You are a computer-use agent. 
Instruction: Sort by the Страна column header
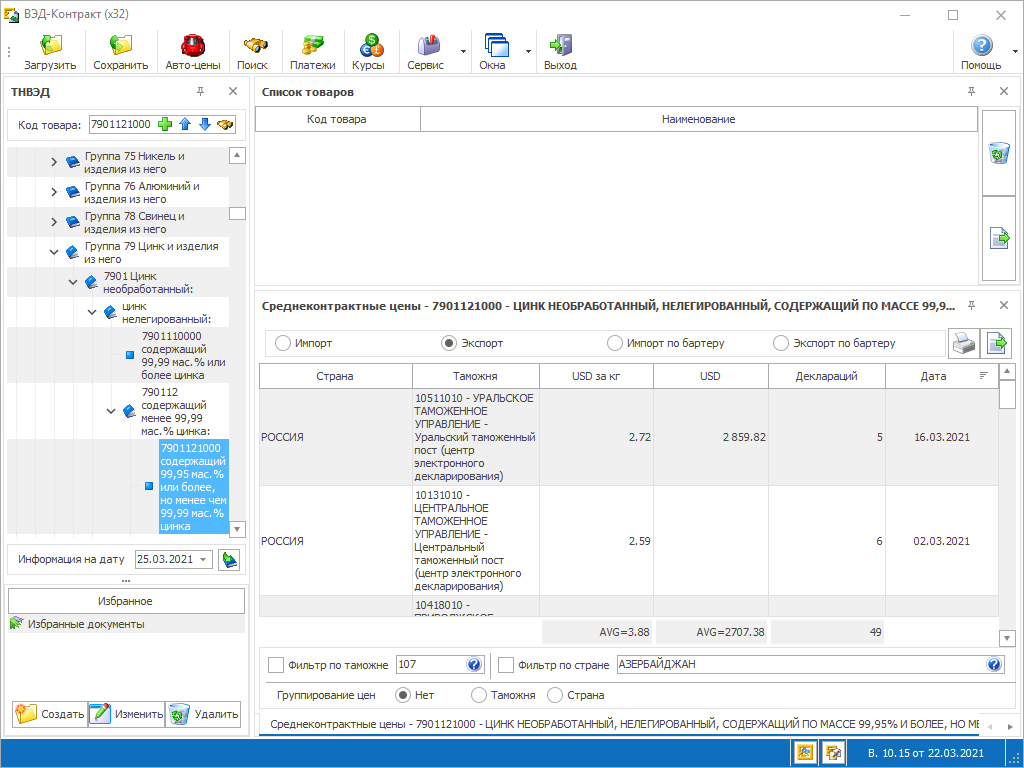[335, 376]
